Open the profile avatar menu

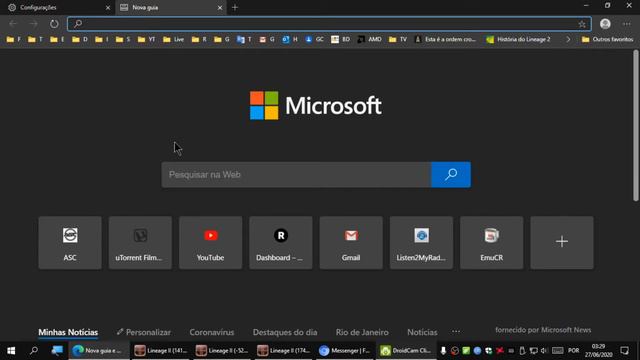(605, 24)
